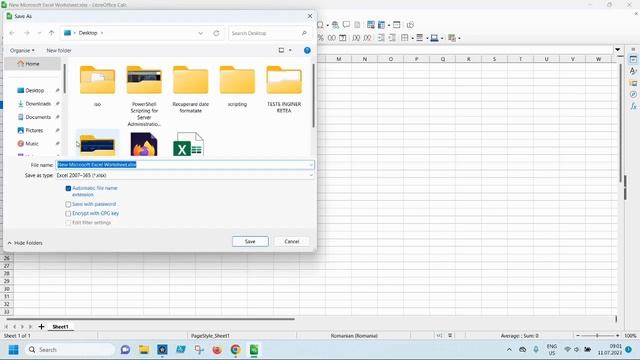
Task: Click New folder button
Action: tap(59, 50)
